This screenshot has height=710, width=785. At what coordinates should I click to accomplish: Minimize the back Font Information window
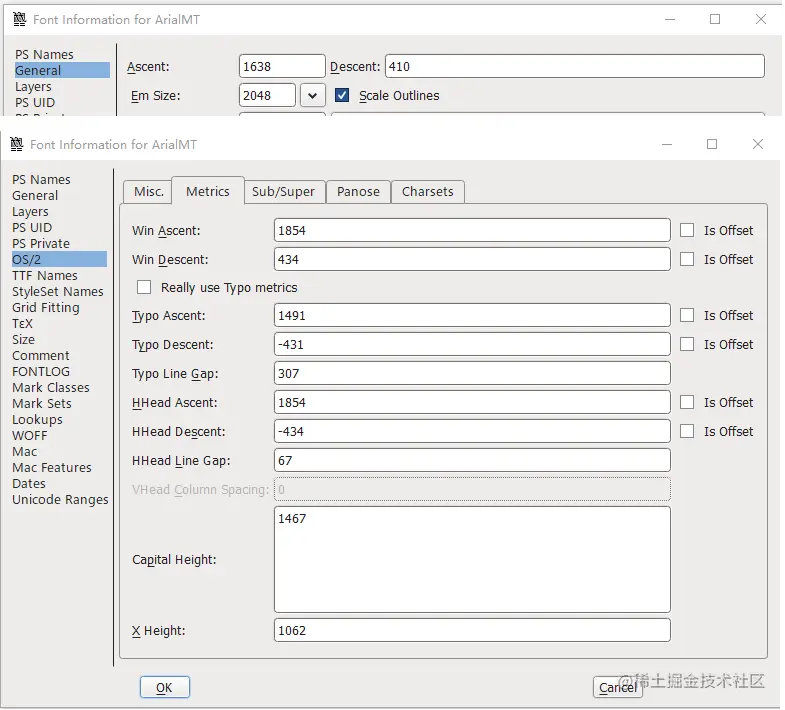click(x=670, y=19)
